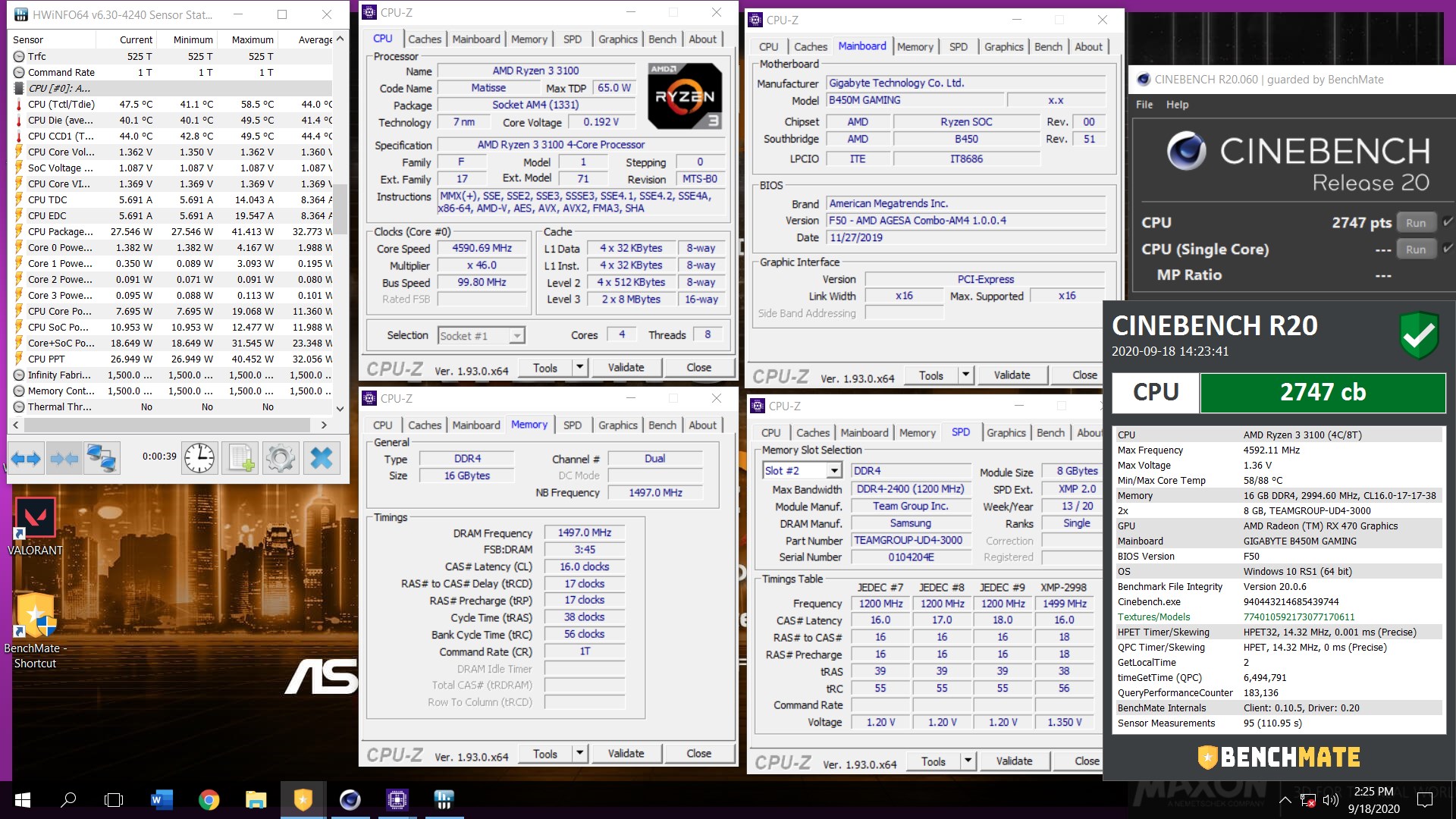This screenshot has width=1456, height=819.
Task: Click Validate in SPD window
Action: pos(1014,761)
